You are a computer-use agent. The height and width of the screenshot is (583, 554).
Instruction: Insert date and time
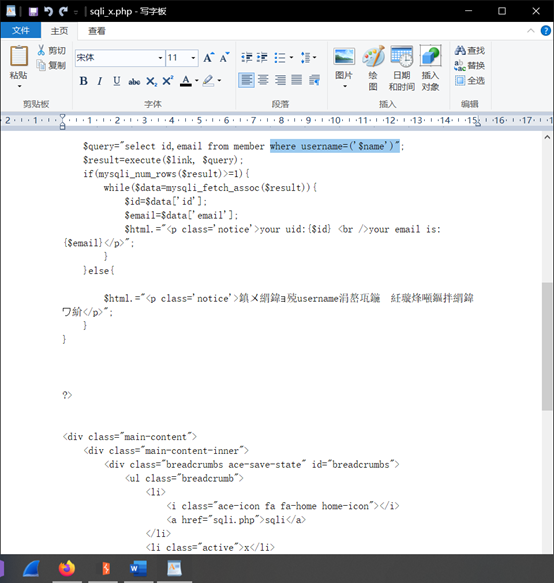click(x=402, y=68)
